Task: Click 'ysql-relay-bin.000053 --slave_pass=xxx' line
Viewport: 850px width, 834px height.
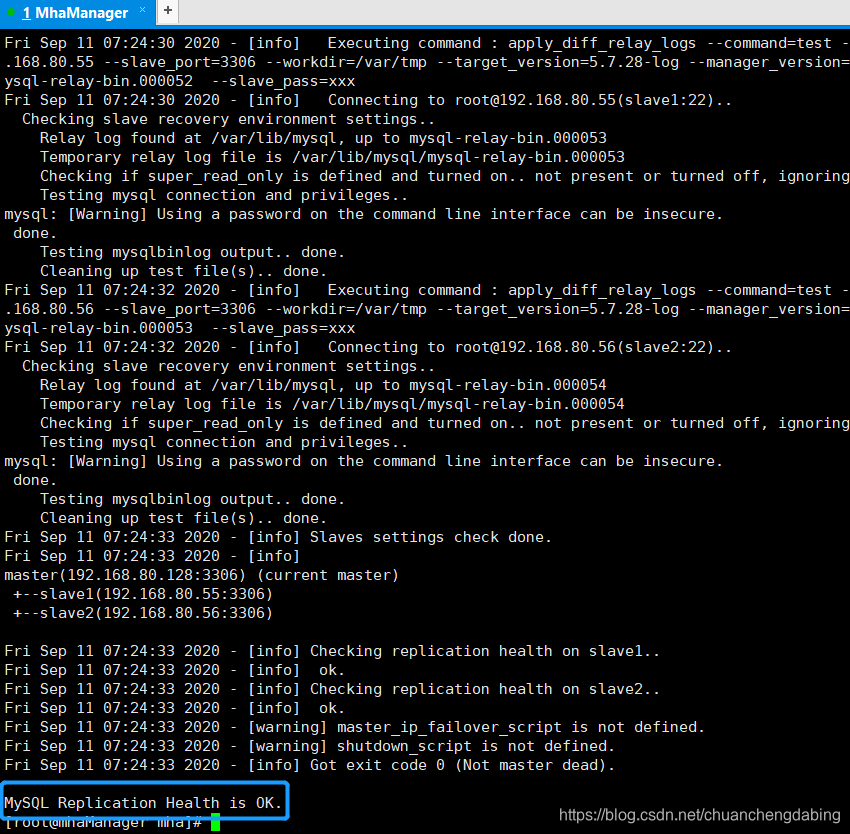Action: pos(179,328)
